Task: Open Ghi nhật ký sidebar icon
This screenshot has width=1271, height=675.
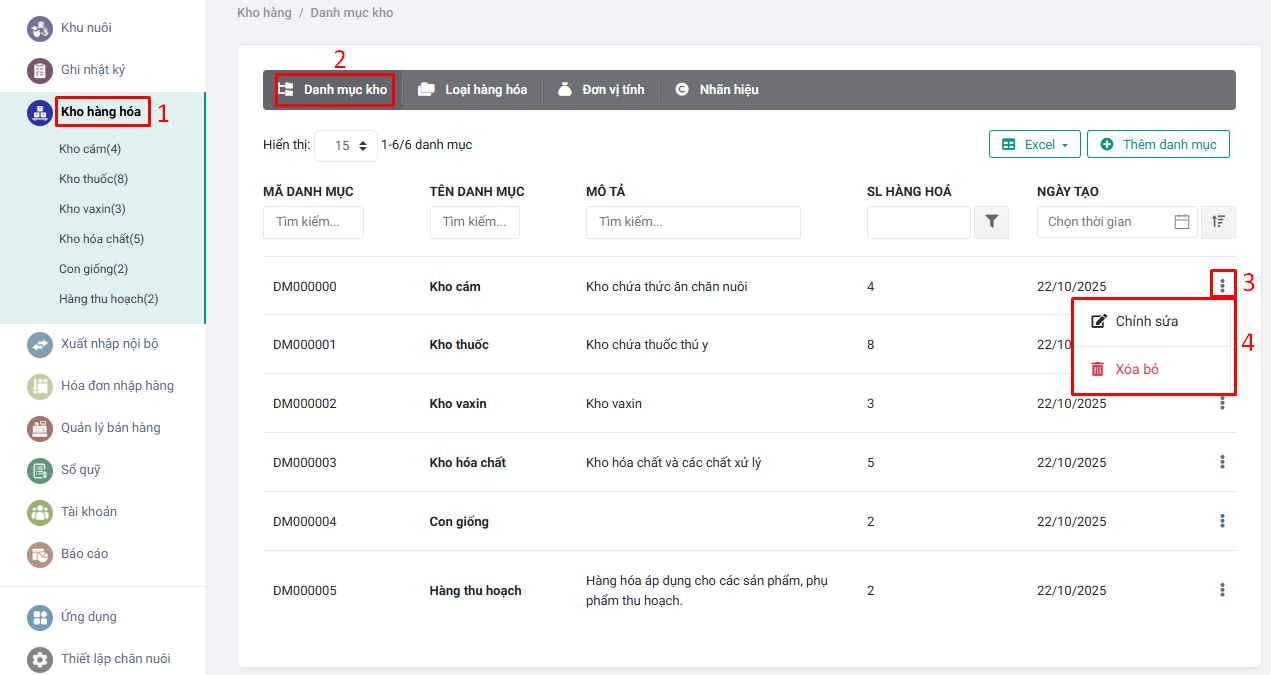Action: pyautogui.click(x=40, y=70)
